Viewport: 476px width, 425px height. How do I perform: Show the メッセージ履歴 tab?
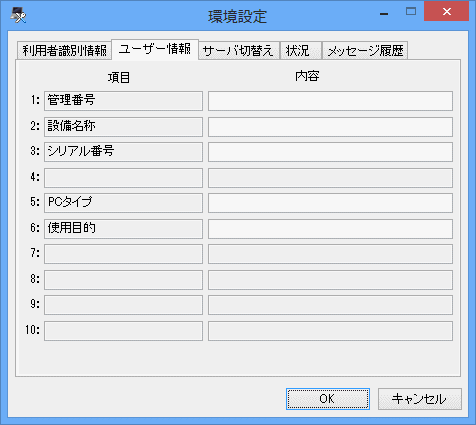click(365, 51)
